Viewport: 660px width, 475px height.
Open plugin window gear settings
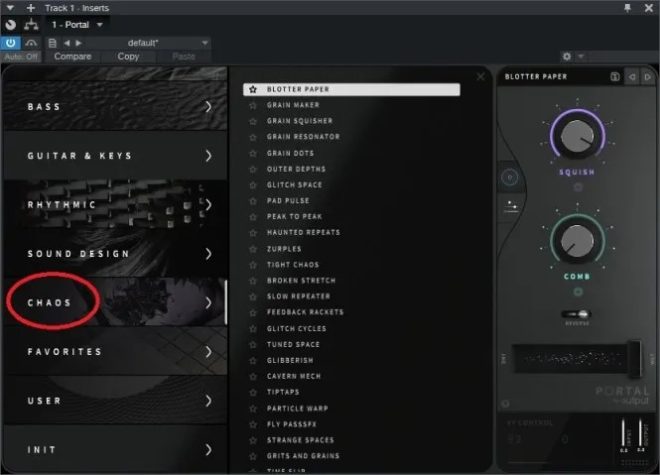click(x=567, y=56)
